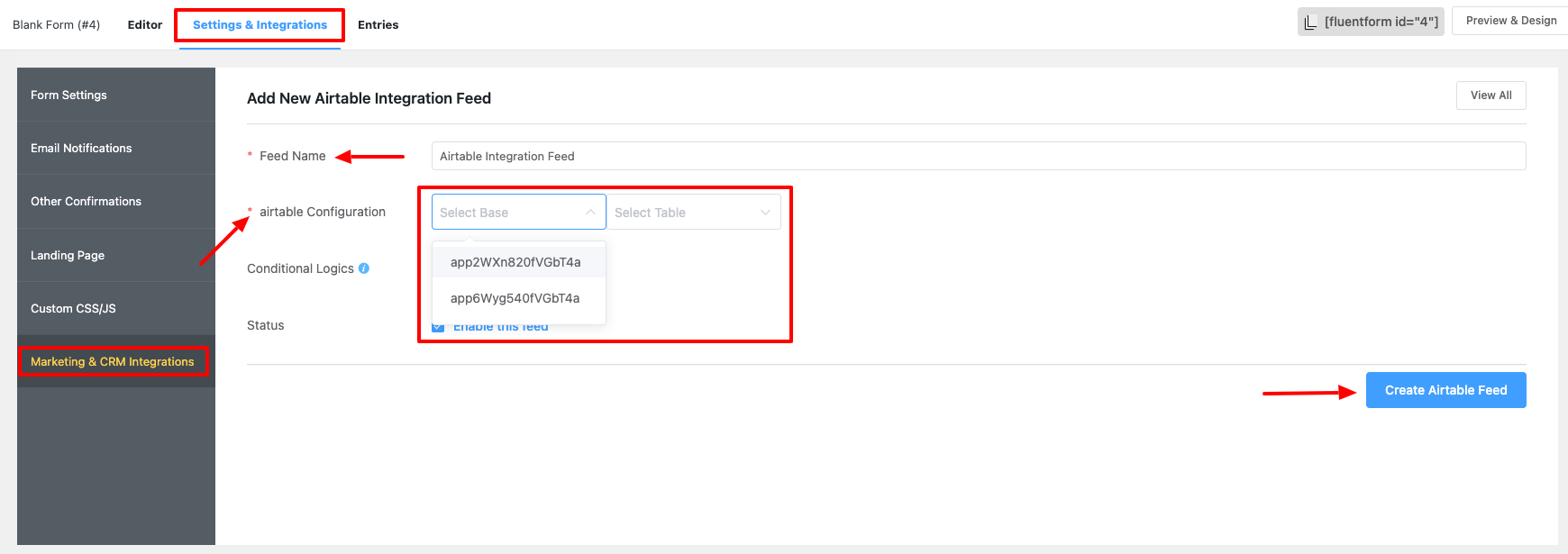Choose base app6Wyg540fVGbT4a from list
This screenshot has width=1568, height=554.
pyautogui.click(x=515, y=298)
